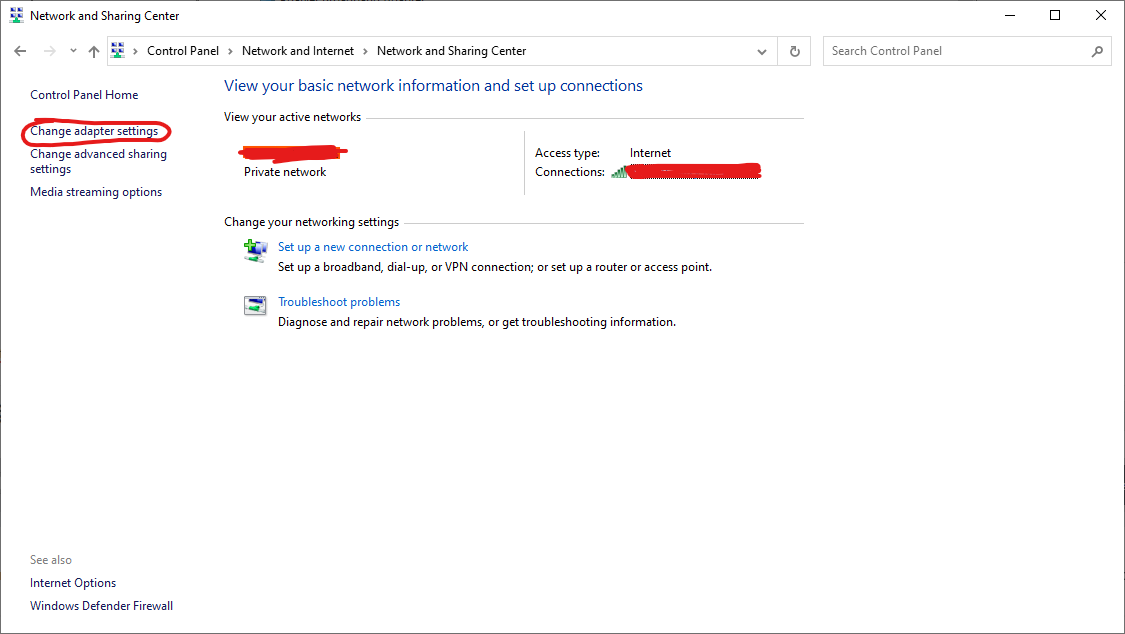Click the Troubleshoot problems icon

coord(255,306)
